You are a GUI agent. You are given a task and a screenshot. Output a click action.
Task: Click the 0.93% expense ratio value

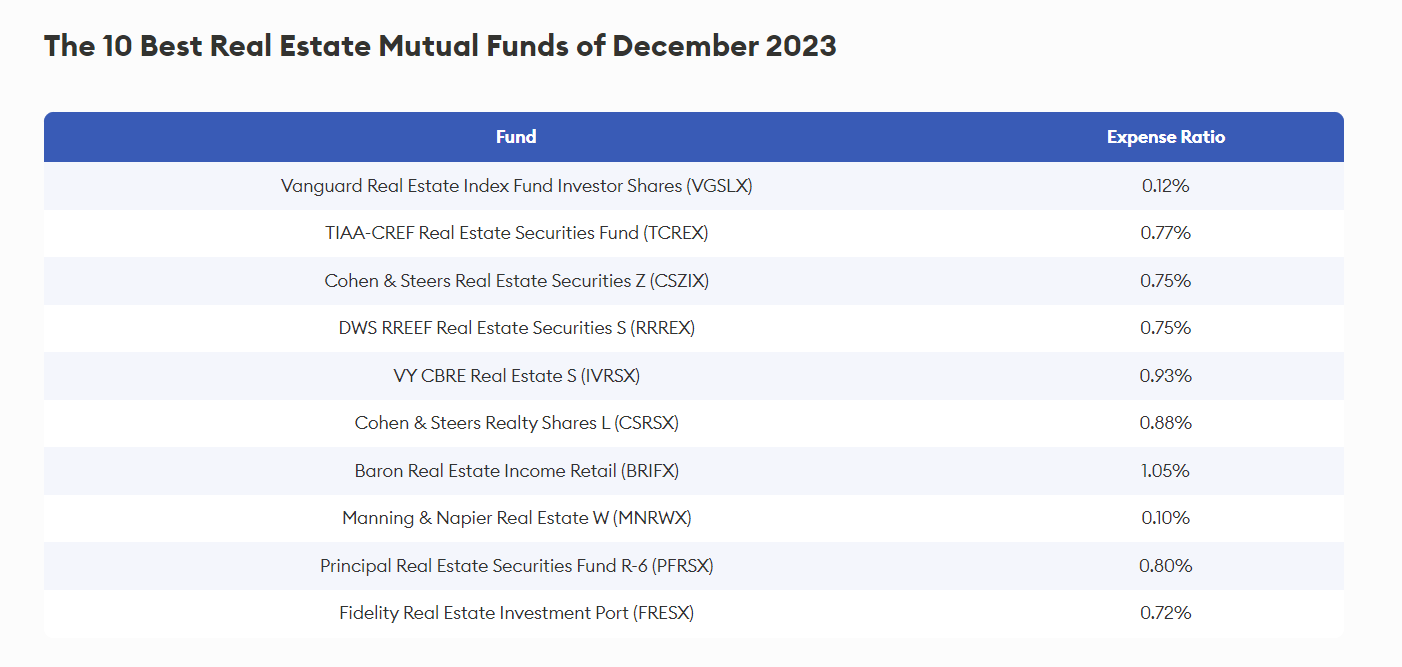click(x=1166, y=376)
